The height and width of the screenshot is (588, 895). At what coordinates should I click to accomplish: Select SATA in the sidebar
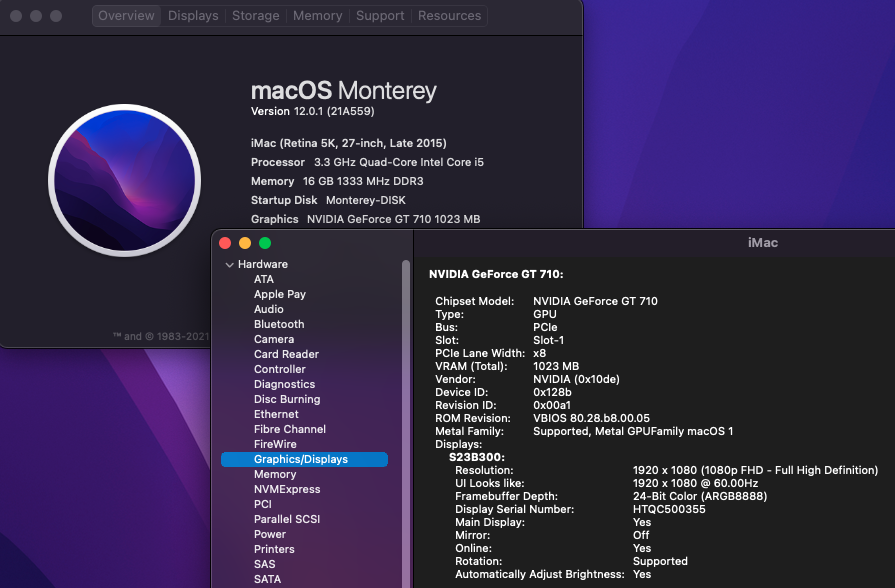(x=267, y=579)
